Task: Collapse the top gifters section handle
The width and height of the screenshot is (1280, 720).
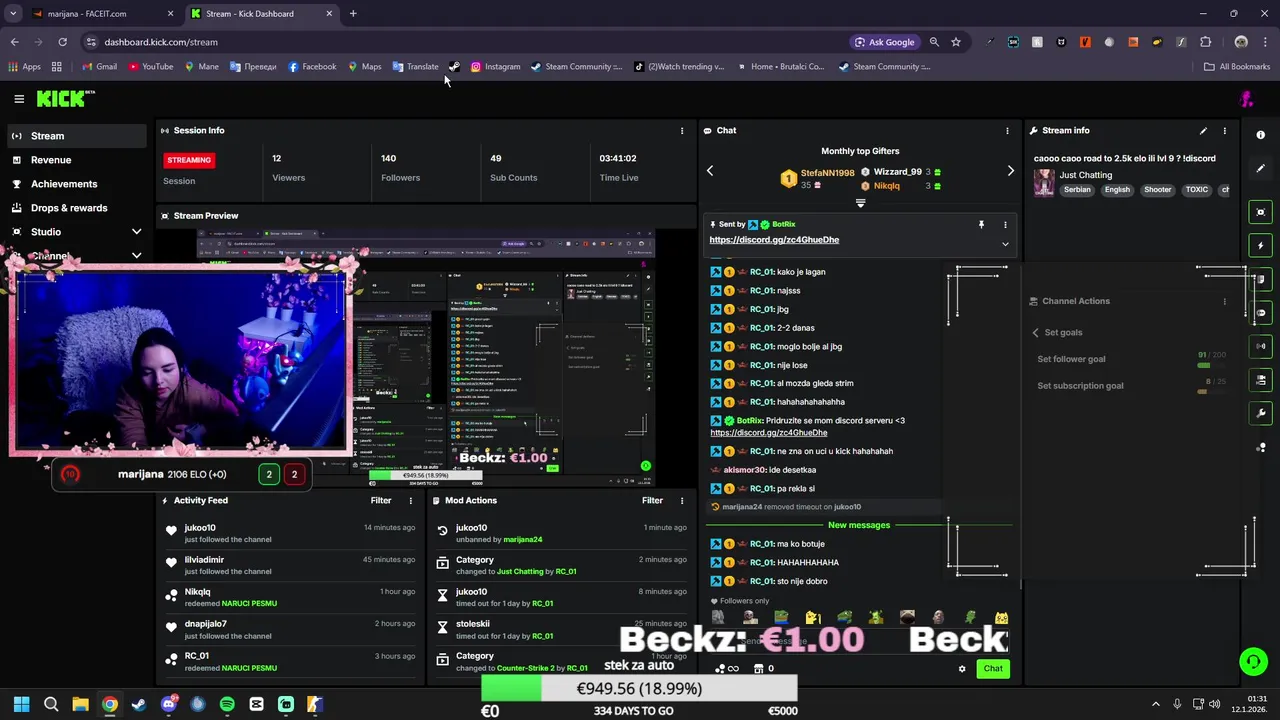Action: point(860,203)
